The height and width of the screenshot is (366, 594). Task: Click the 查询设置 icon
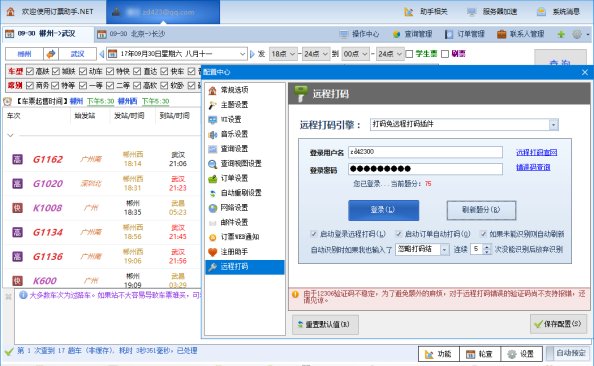tap(213, 149)
